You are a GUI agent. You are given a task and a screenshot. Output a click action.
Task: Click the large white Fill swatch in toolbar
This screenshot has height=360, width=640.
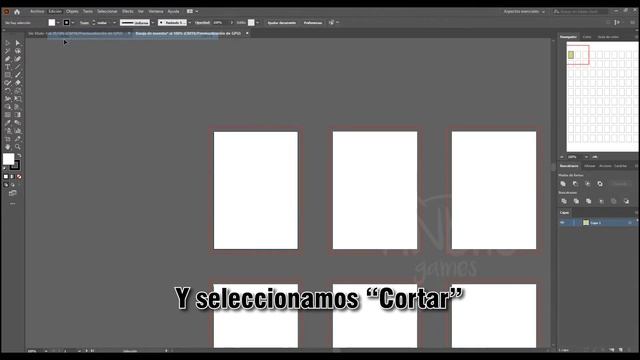[x=9, y=159]
